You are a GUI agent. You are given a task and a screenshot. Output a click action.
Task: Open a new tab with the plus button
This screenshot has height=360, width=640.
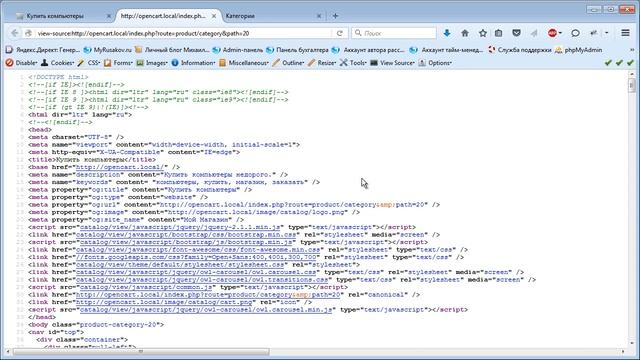click(335, 16)
